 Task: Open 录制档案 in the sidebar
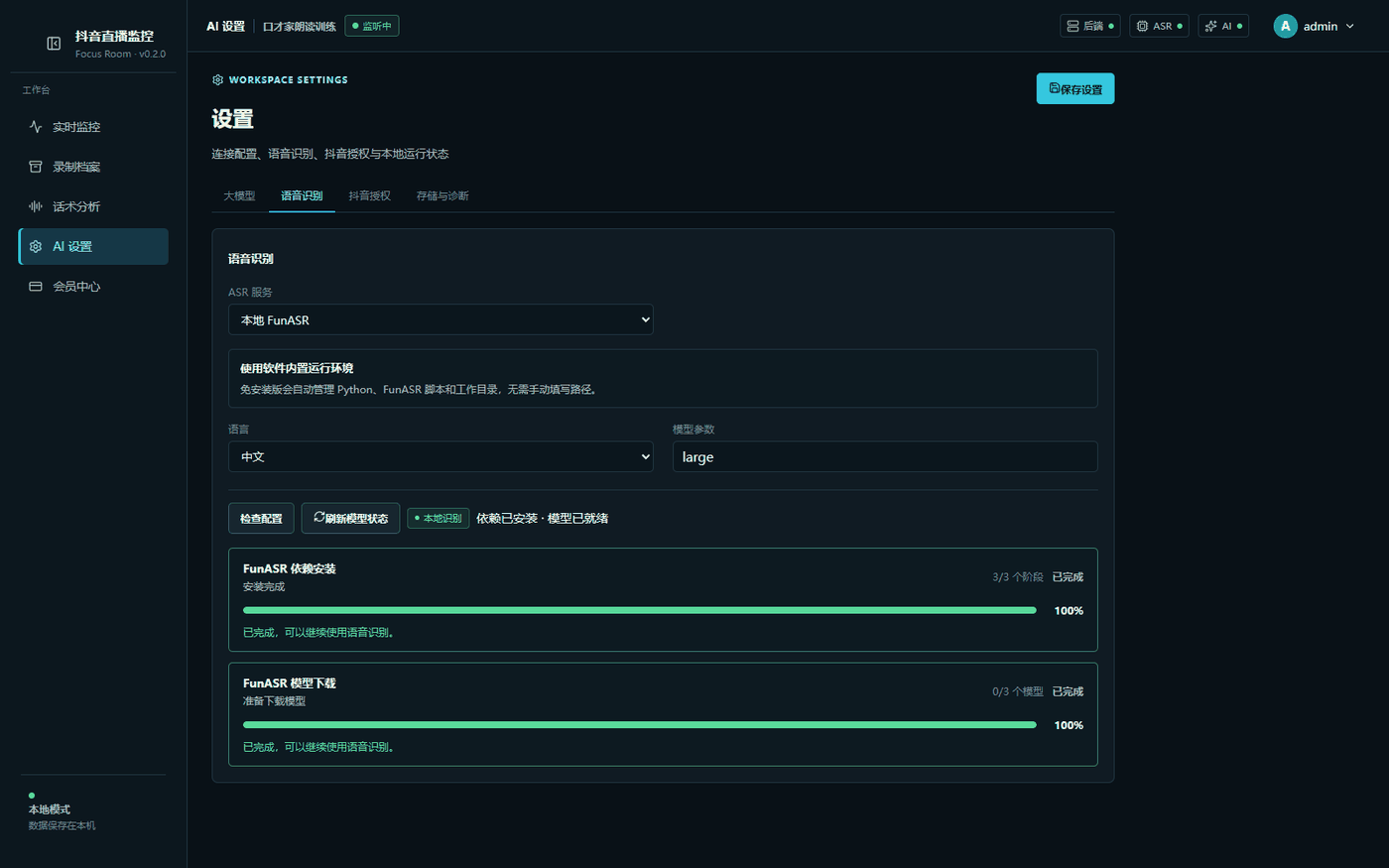(x=93, y=167)
